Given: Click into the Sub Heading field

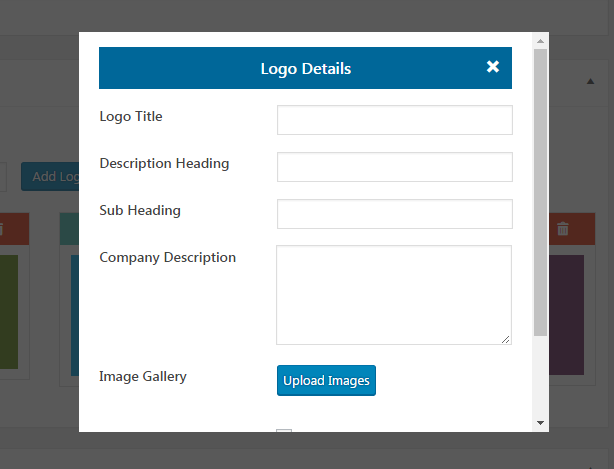Looking at the screenshot, I should [395, 214].
